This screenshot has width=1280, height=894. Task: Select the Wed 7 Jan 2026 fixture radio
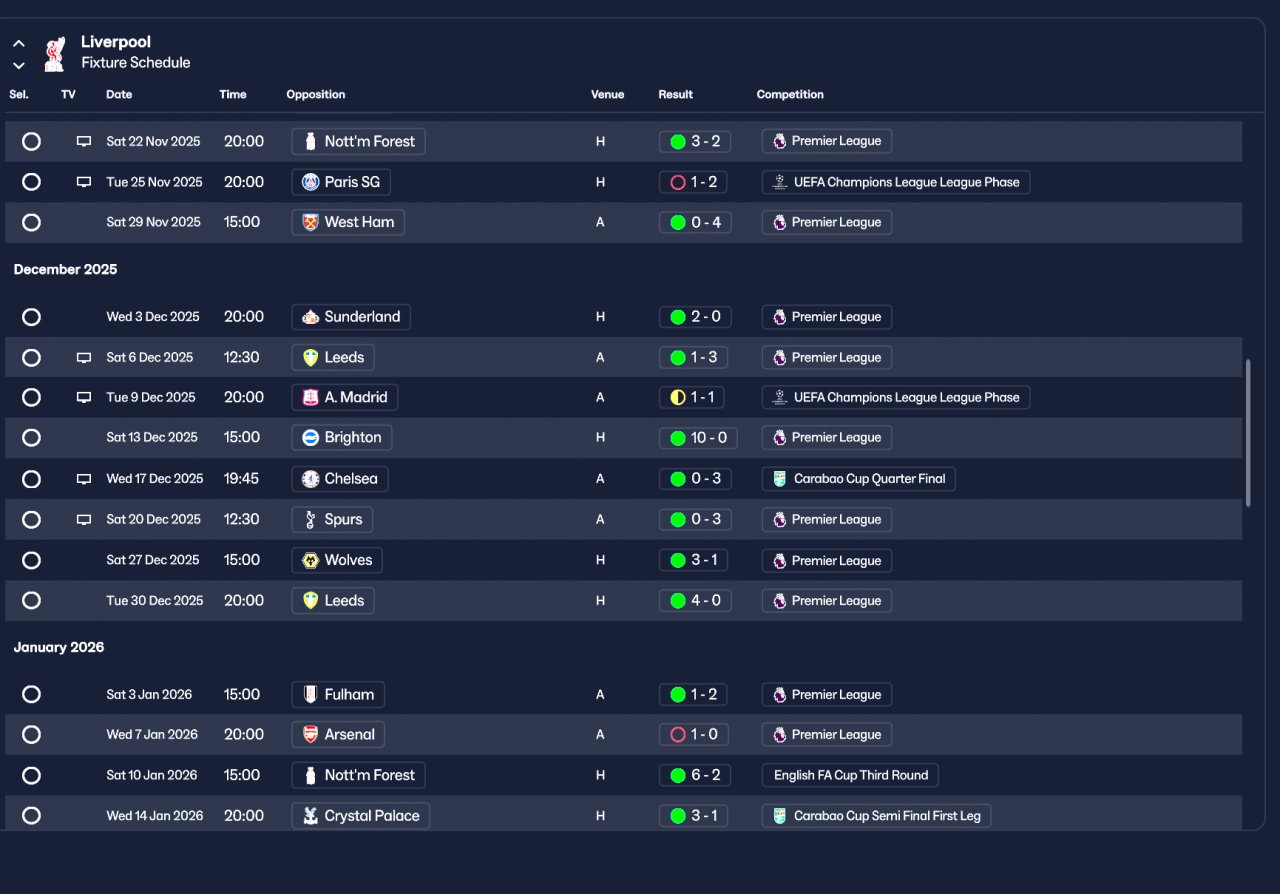point(31,735)
